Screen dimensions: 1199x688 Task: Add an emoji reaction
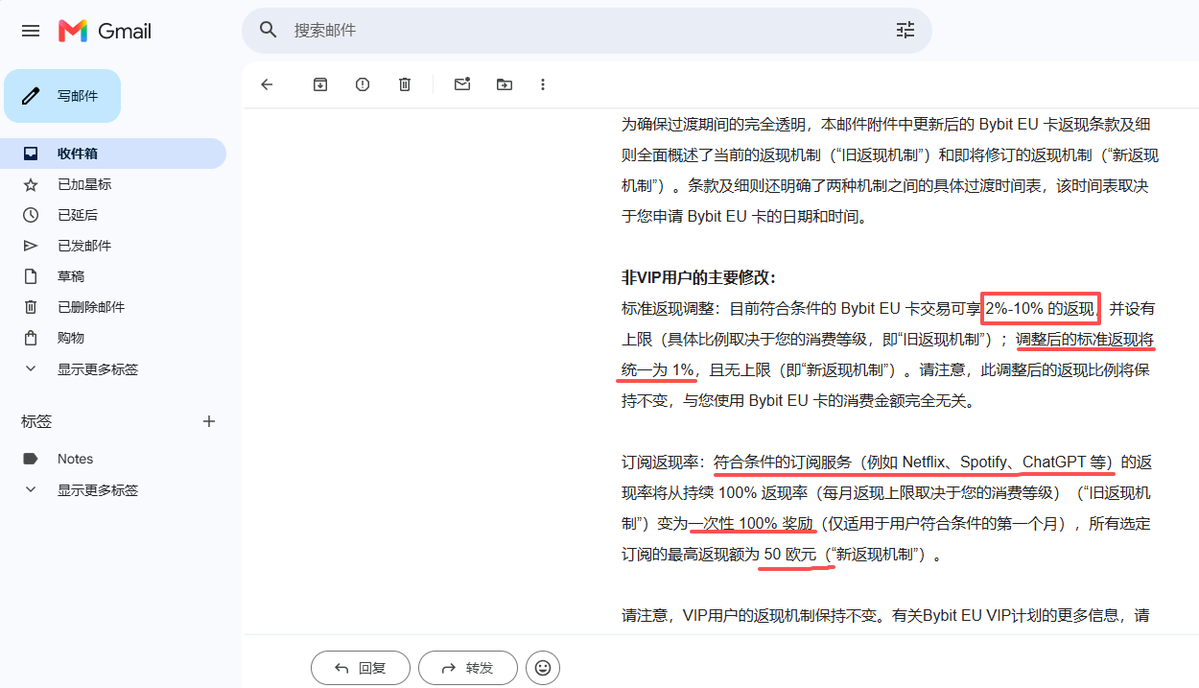click(x=543, y=668)
